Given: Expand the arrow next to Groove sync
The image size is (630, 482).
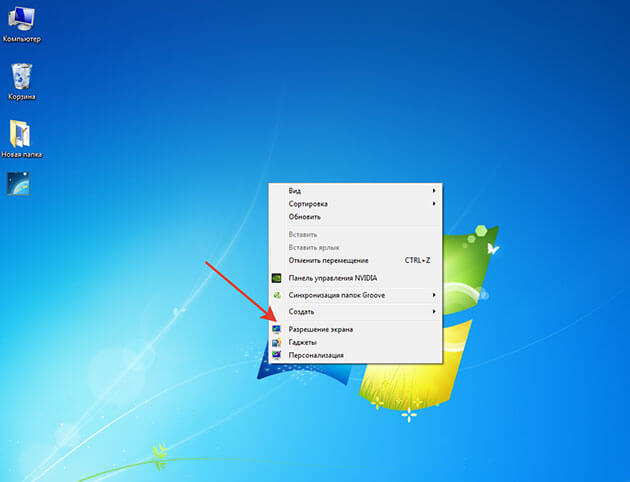Looking at the screenshot, I should (x=434, y=295).
